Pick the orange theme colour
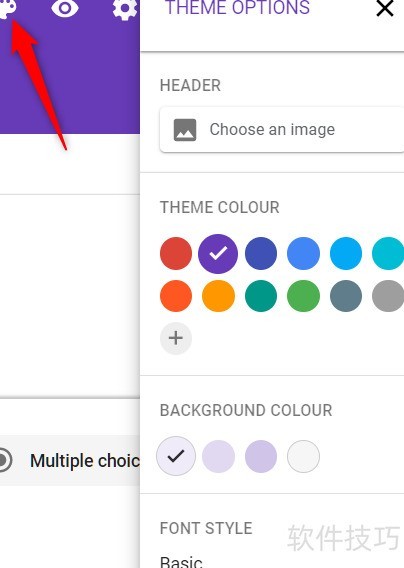Screen dimensions: 404x568 click(218, 296)
